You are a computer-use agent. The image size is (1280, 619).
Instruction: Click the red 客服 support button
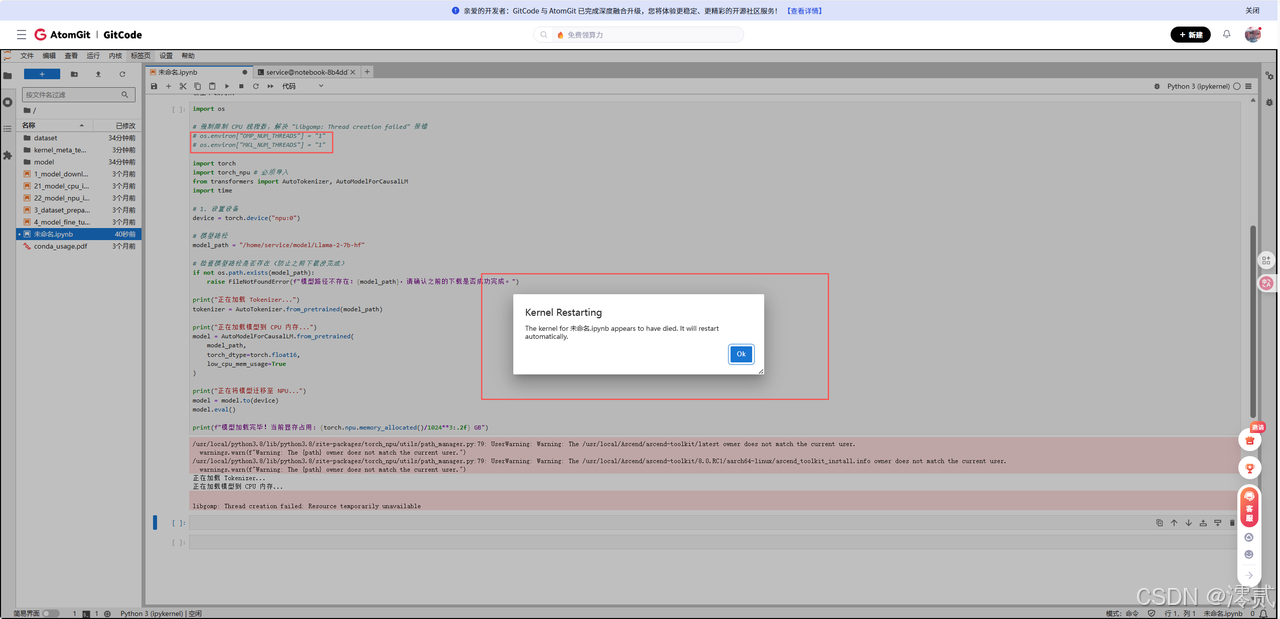[1249, 507]
